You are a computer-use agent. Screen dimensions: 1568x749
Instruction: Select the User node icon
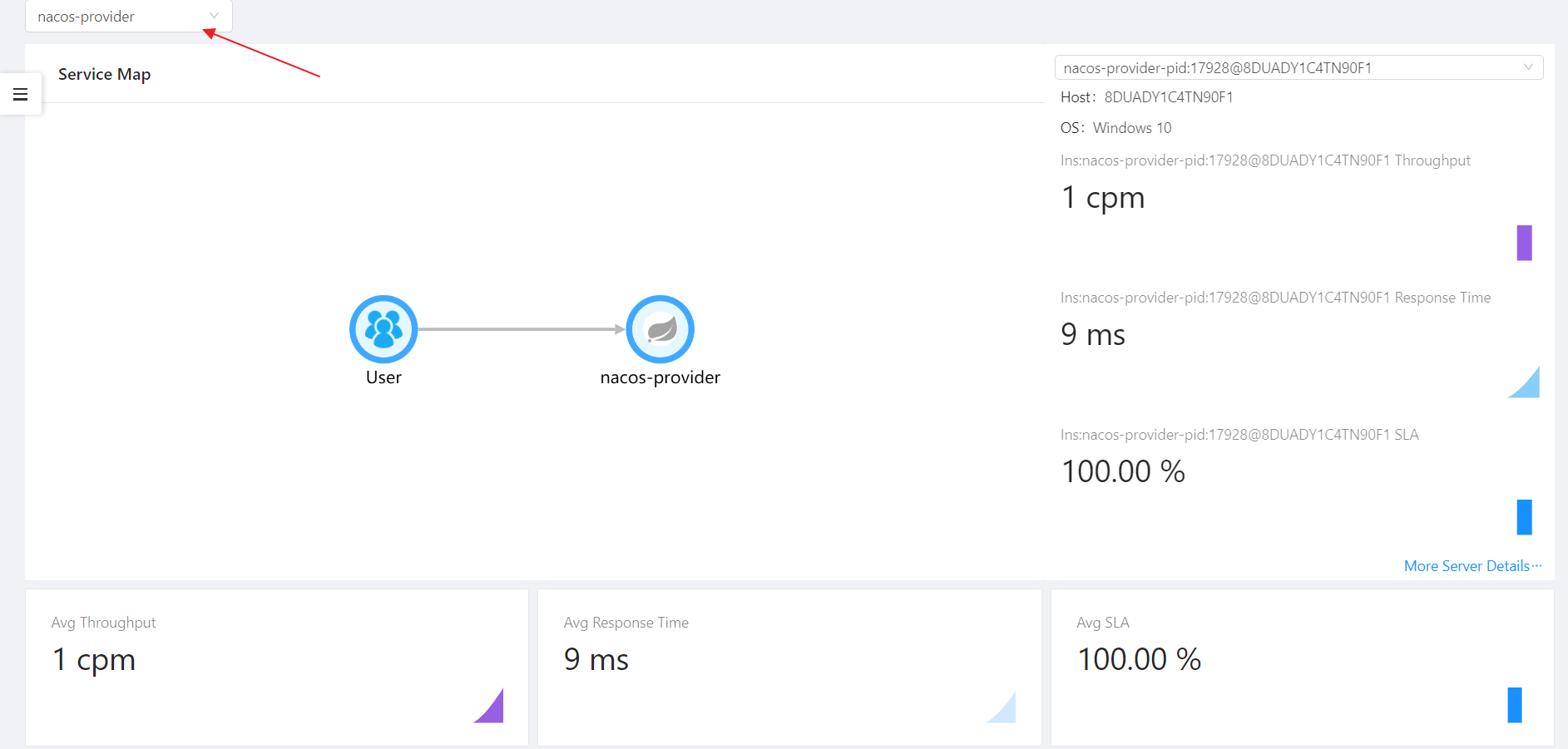pyautogui.click(x=383, y=329)
